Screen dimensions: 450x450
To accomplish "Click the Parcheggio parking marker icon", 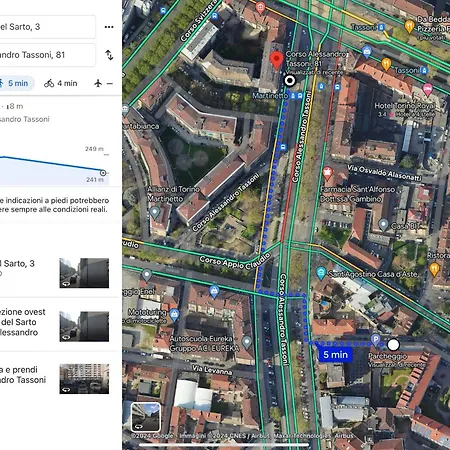I will coord(376,339).
